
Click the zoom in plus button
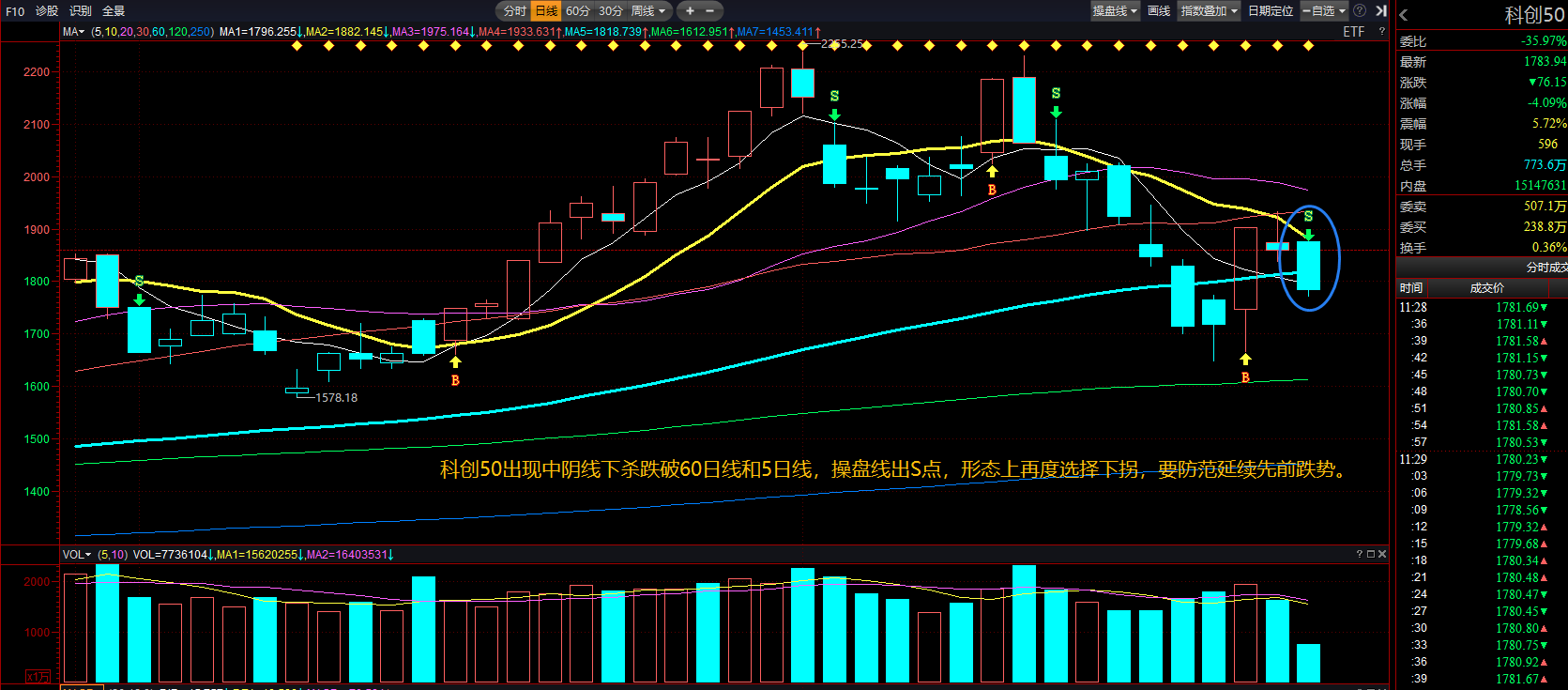[x=690, y=11]
